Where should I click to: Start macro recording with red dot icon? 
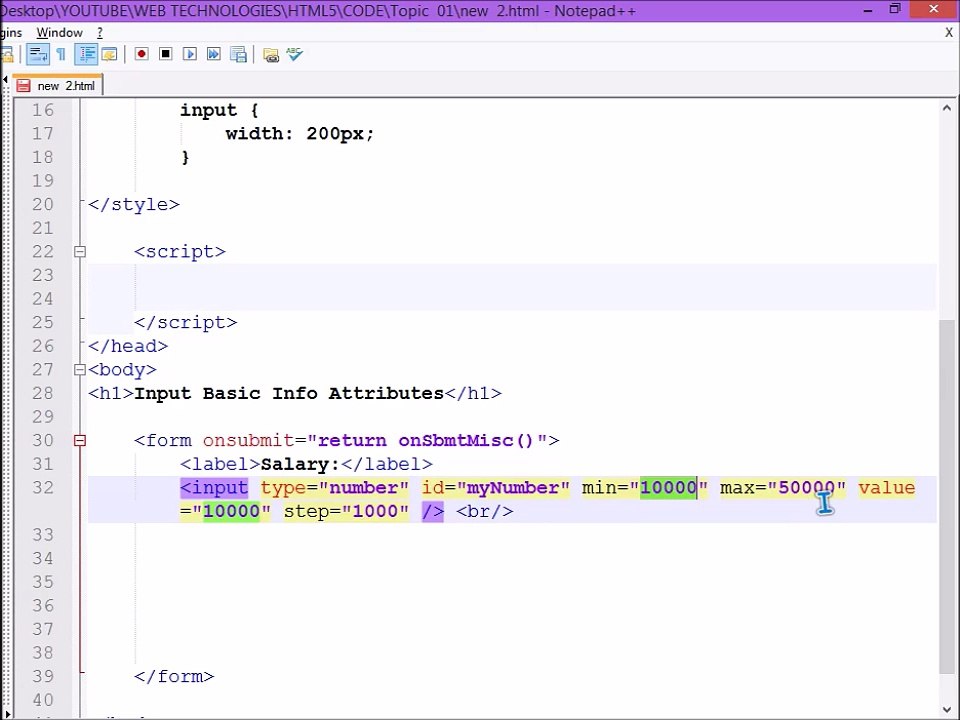(141, 54)
